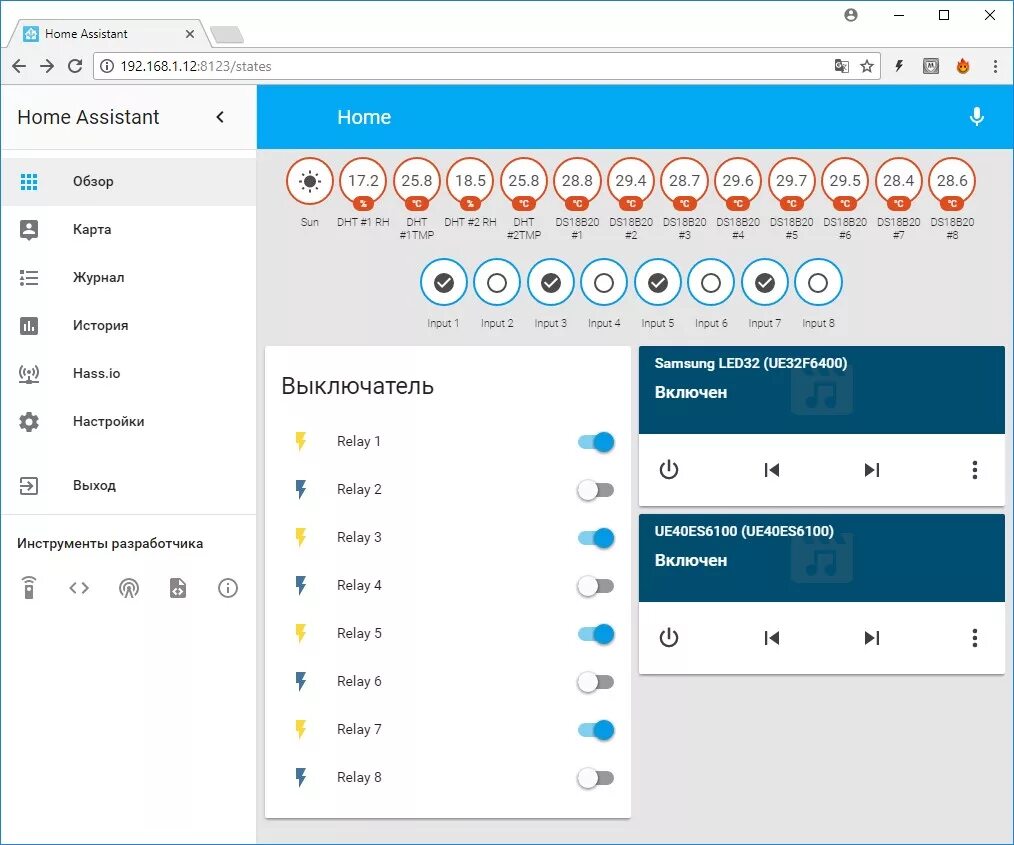Open the DHT #2TMP temperature badge
The height and width of the screenshot is (845, 1014).
pyautogui.click(x=524, y=183)
